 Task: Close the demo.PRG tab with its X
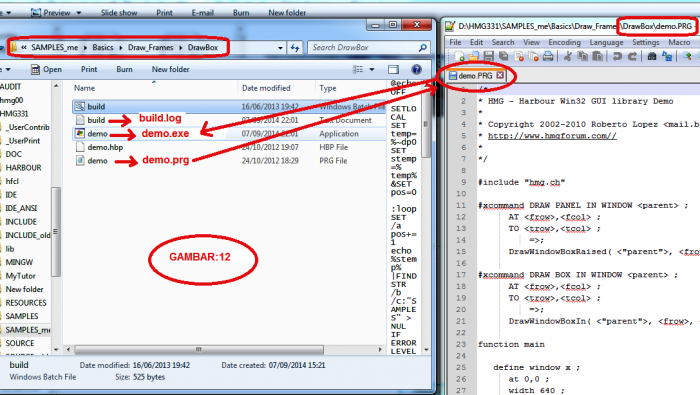pos(500,75)
